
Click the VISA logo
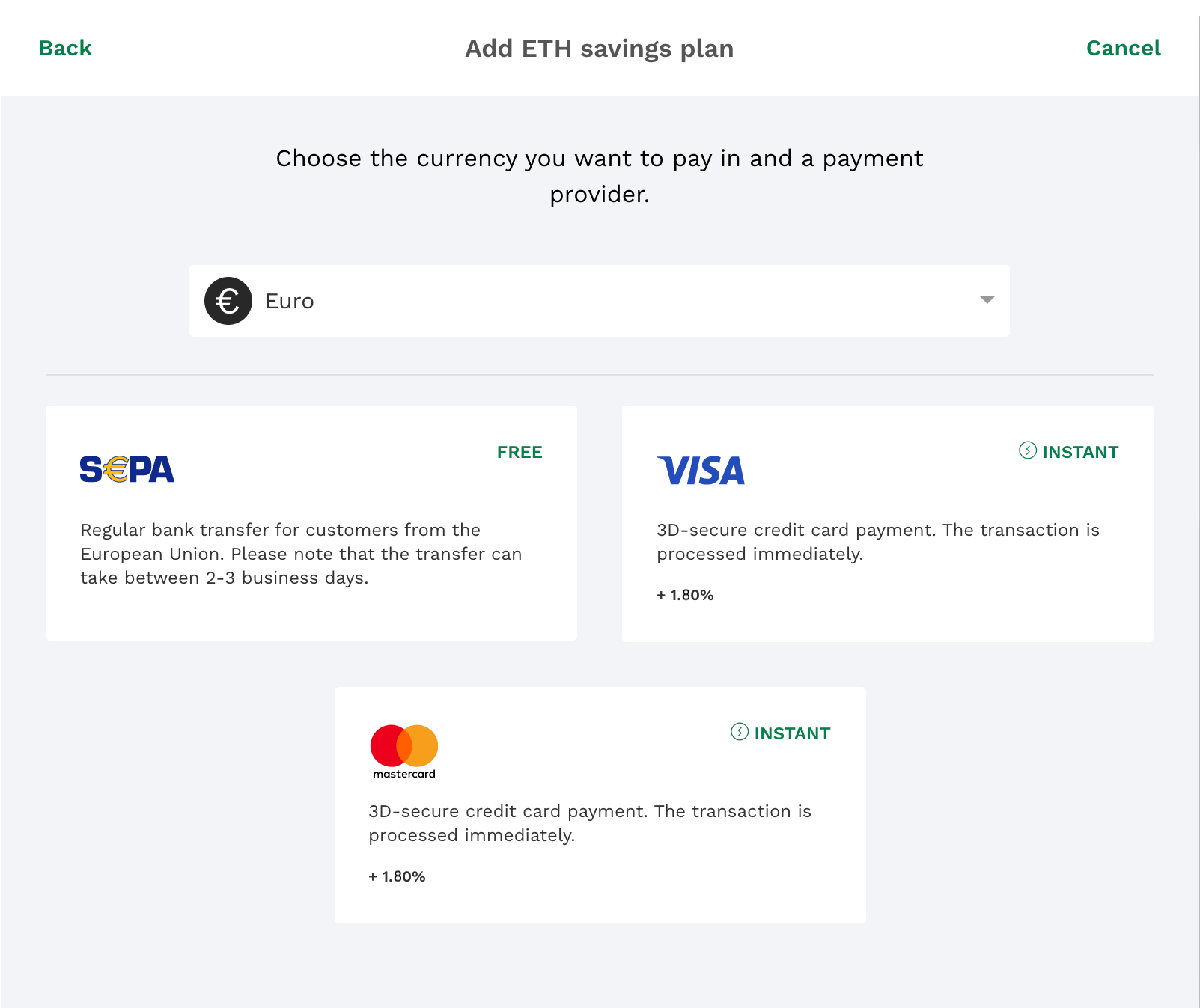(701, 471)
